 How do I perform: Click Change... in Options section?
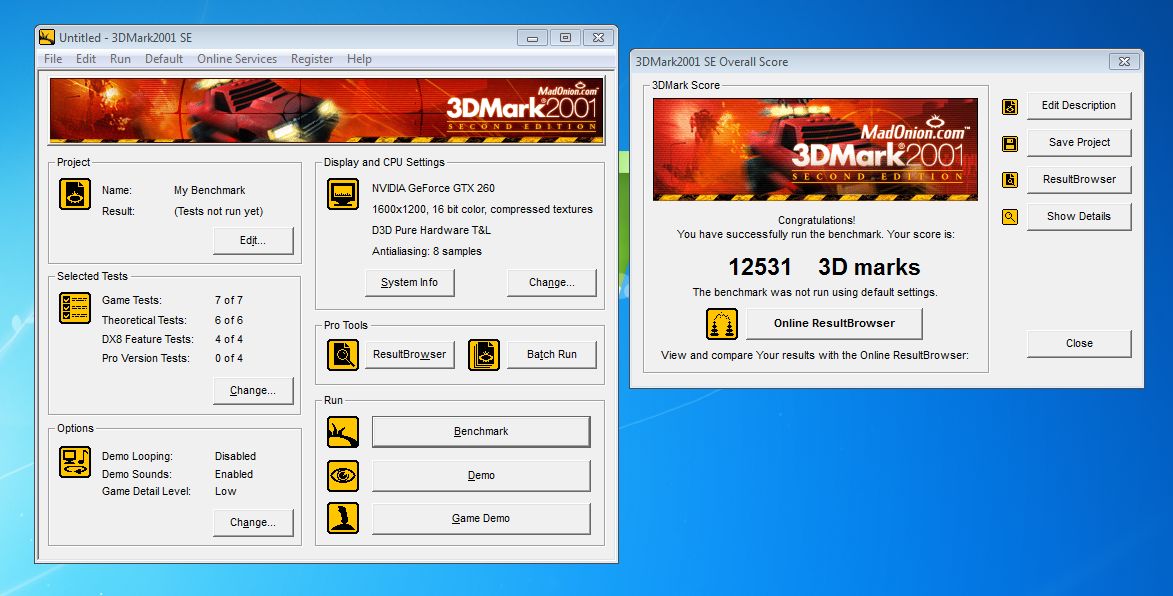253,523
